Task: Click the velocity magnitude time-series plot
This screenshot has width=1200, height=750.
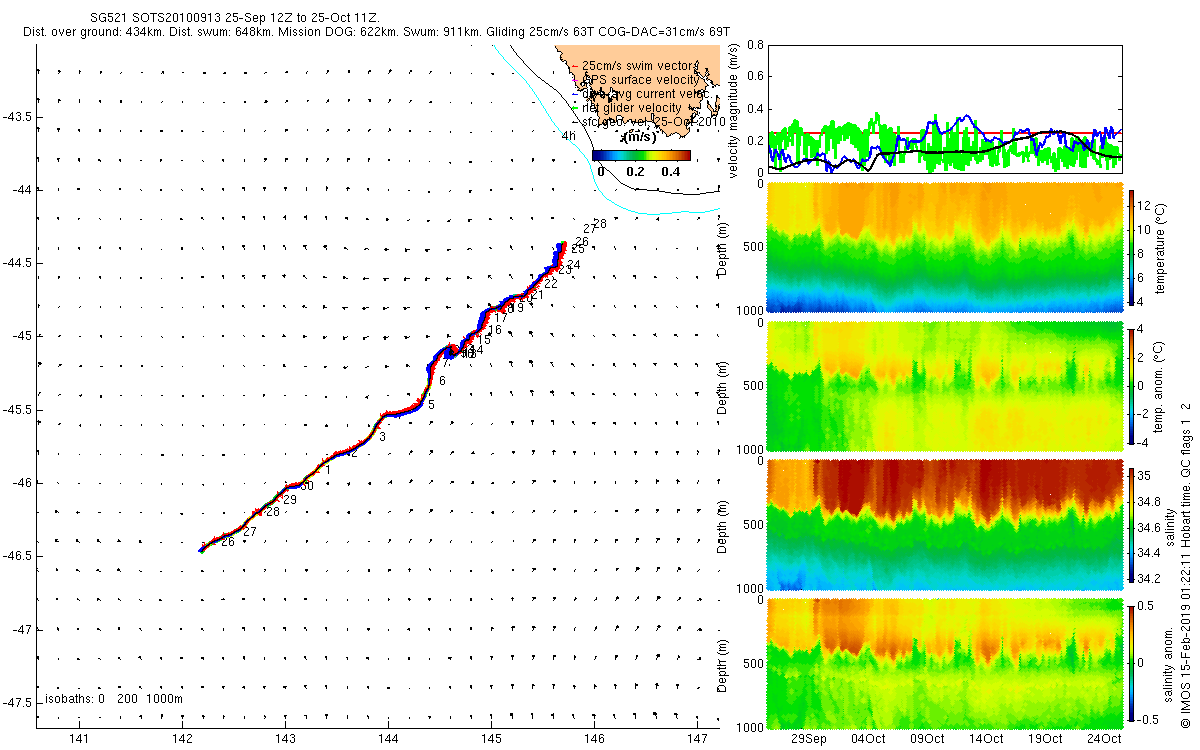Action: coord(944,108)
